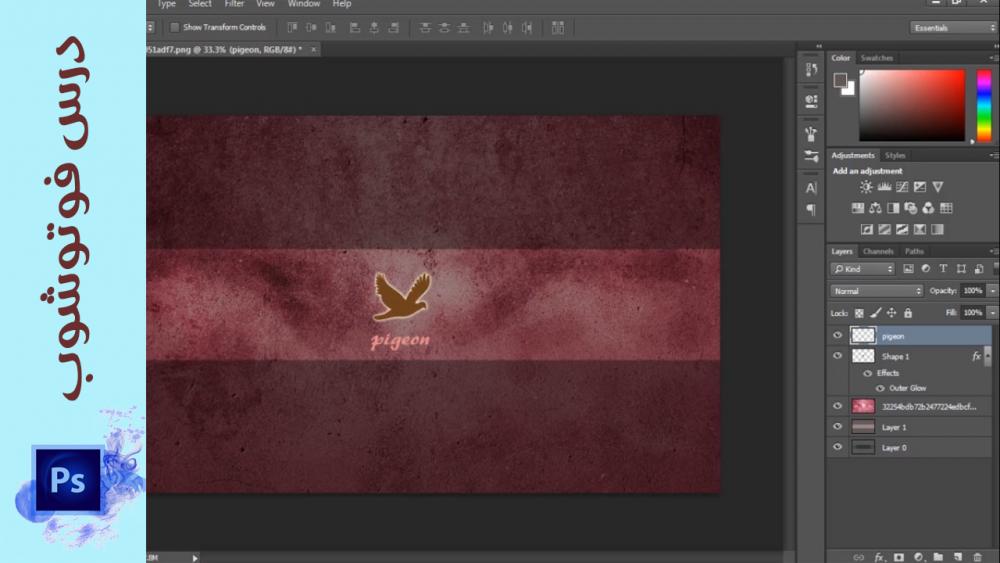Click the rainbow hue slider strip
Image resolution: width=1000 pixels, height=563 pixels.
pyautogui.click(x=984, y=105)
